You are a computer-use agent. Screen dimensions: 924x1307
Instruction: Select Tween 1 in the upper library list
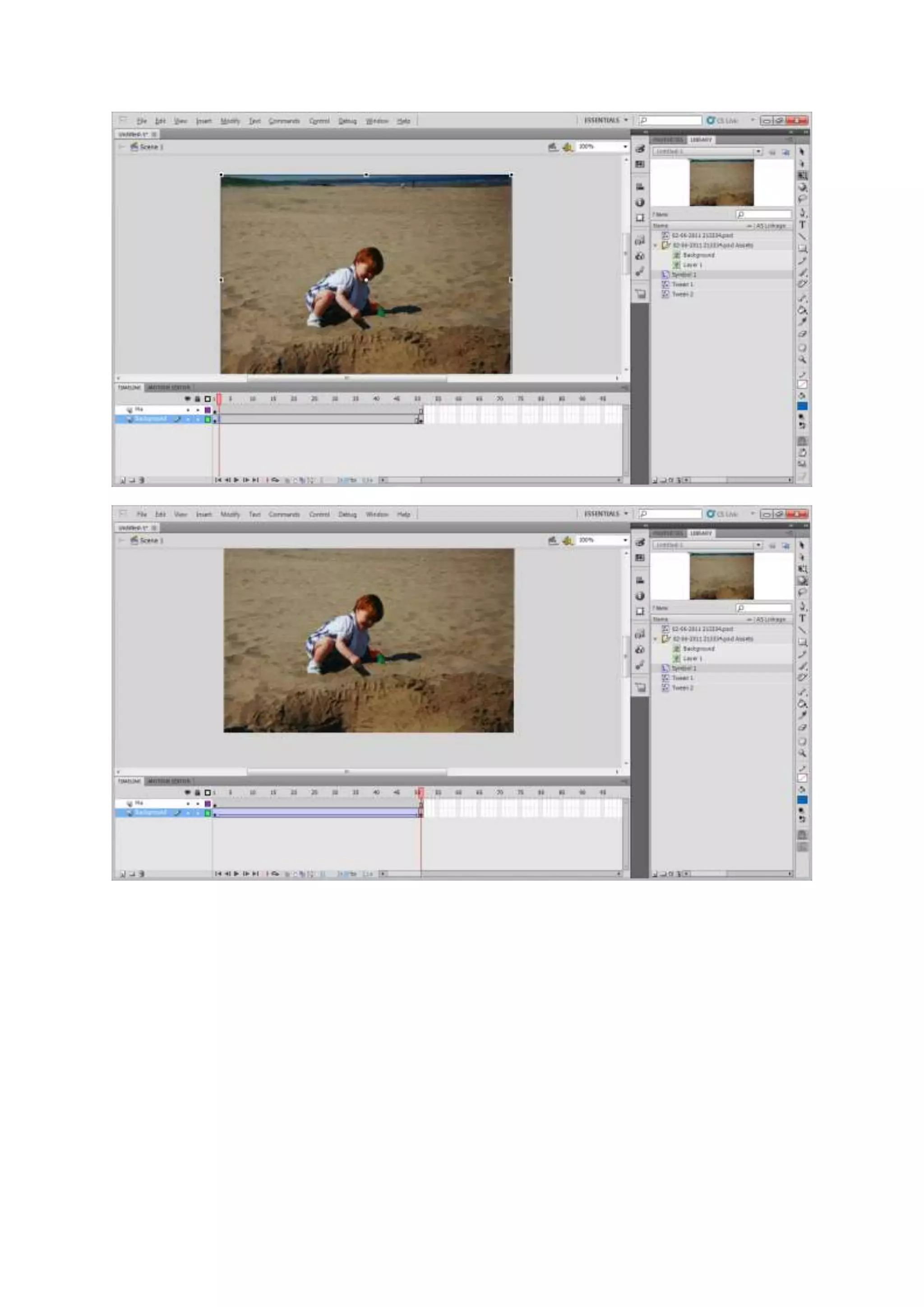pyautogui.click(x=682, y=284)
